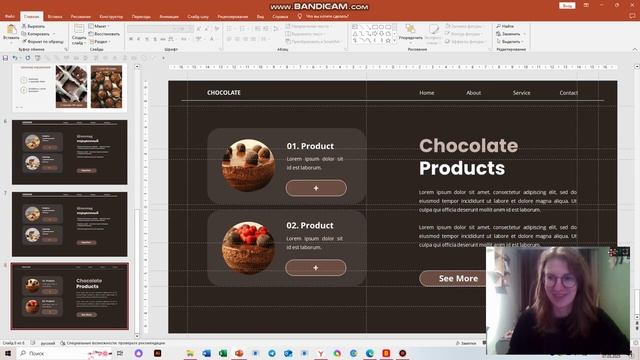Open the comments icon at ribbon right
The height and width of the screenshot is (360, 640).
point(632,16)
